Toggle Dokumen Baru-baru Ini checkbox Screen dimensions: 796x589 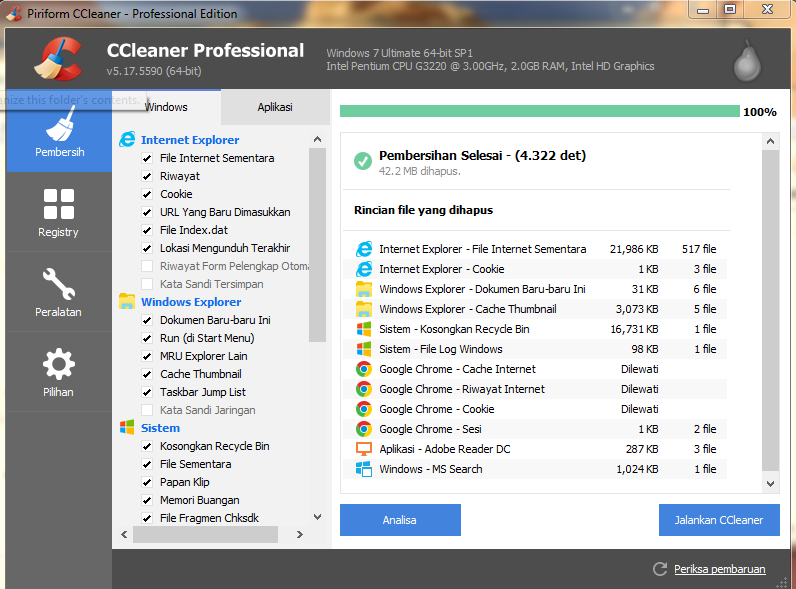[147, 320]
